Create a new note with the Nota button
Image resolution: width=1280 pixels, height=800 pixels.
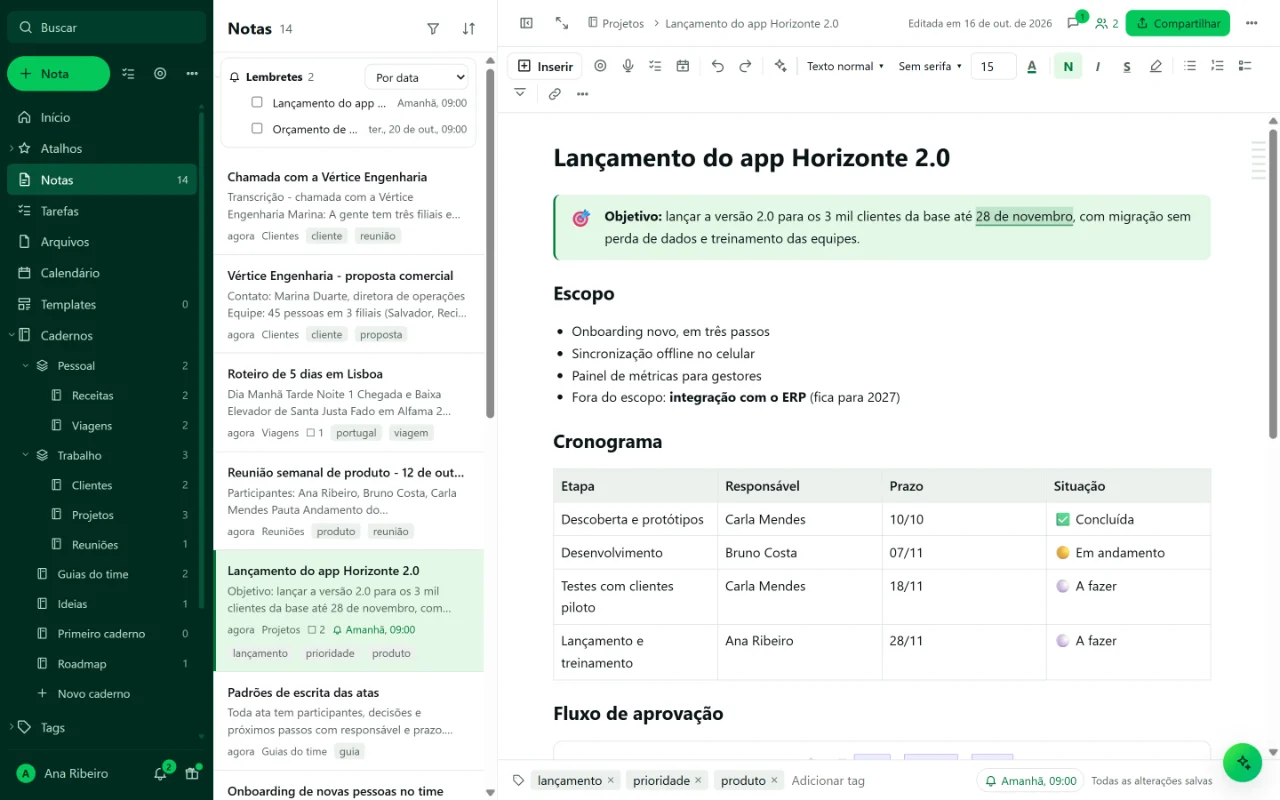coord(58,73)
